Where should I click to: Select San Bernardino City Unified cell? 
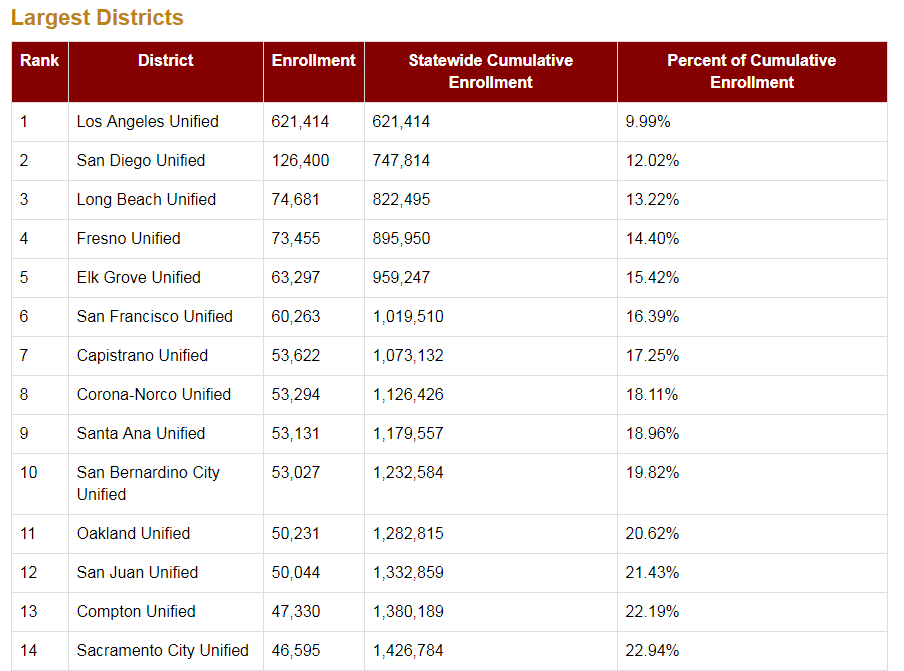point(148,483)
